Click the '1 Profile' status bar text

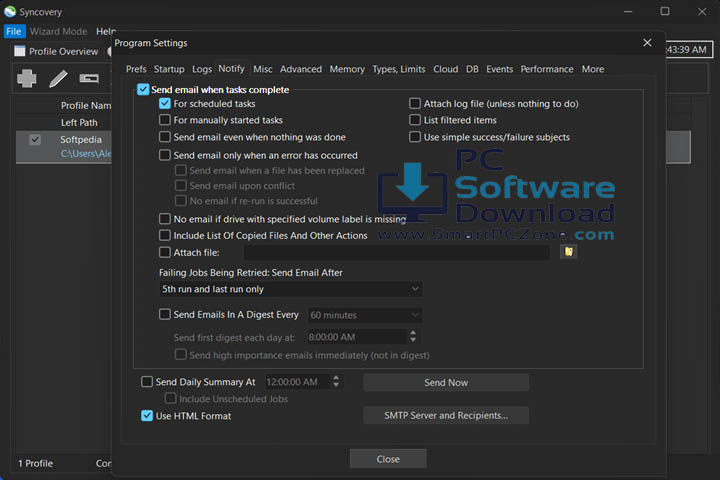pos(35,463)
